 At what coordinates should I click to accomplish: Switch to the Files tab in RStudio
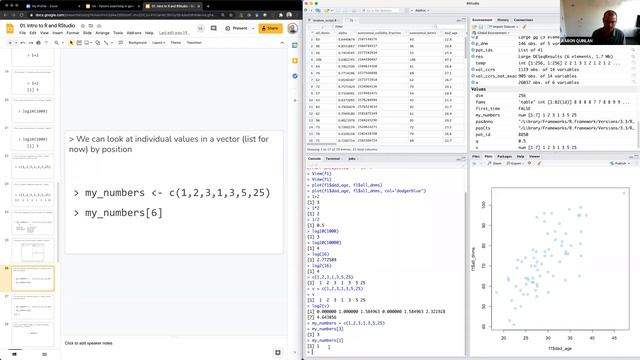[476, 156]
